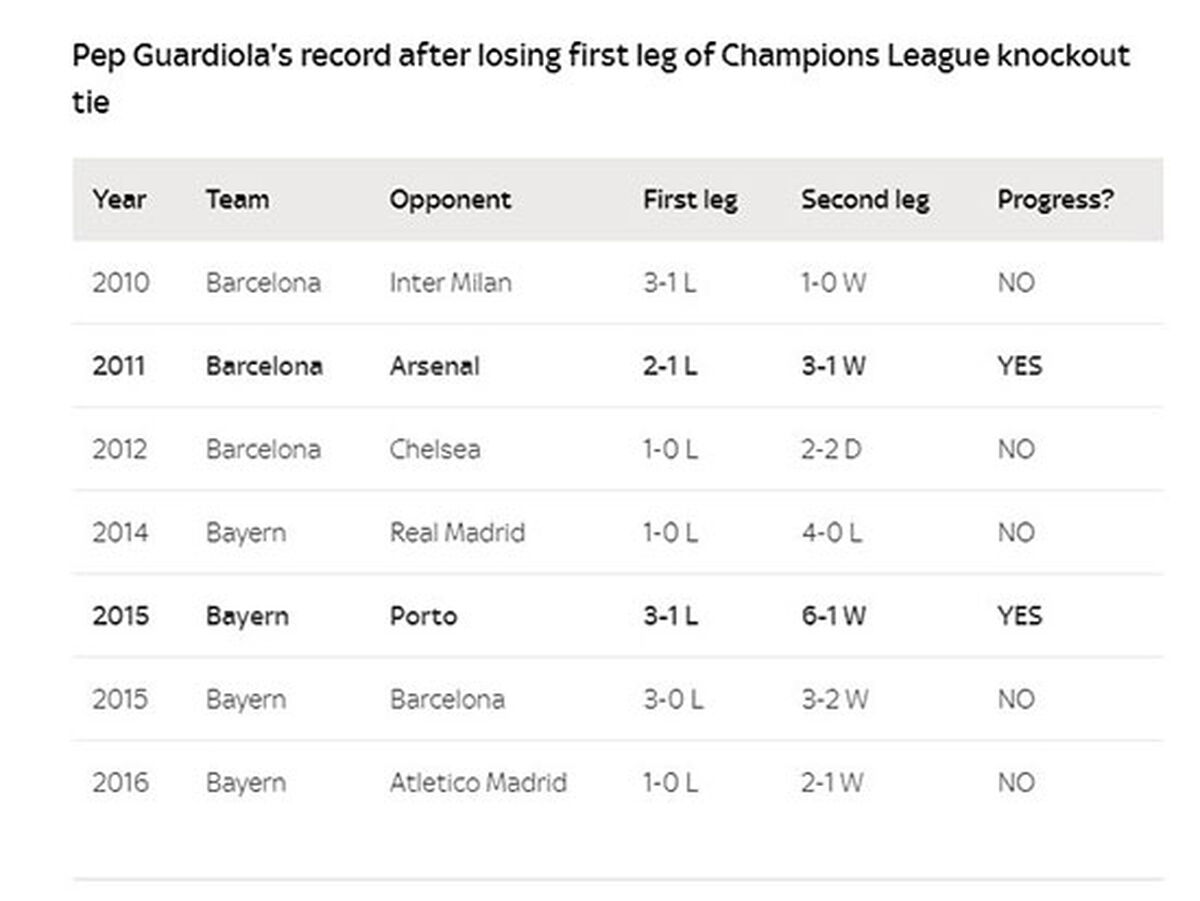Click the table title about Pep Guardiola's record
Viewport: 1200px width, 901px height.
pos(601,77)
